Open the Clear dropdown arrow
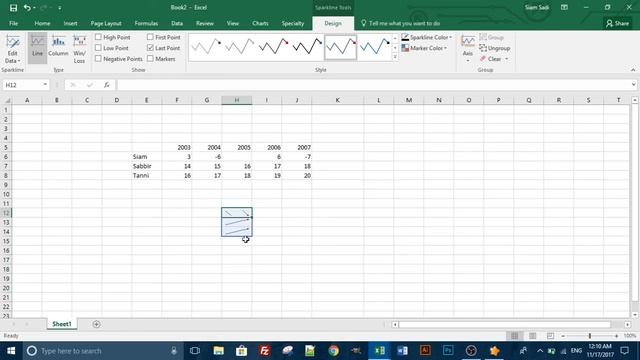The height and width of the screenshot is (360, 640). (507, 59)
